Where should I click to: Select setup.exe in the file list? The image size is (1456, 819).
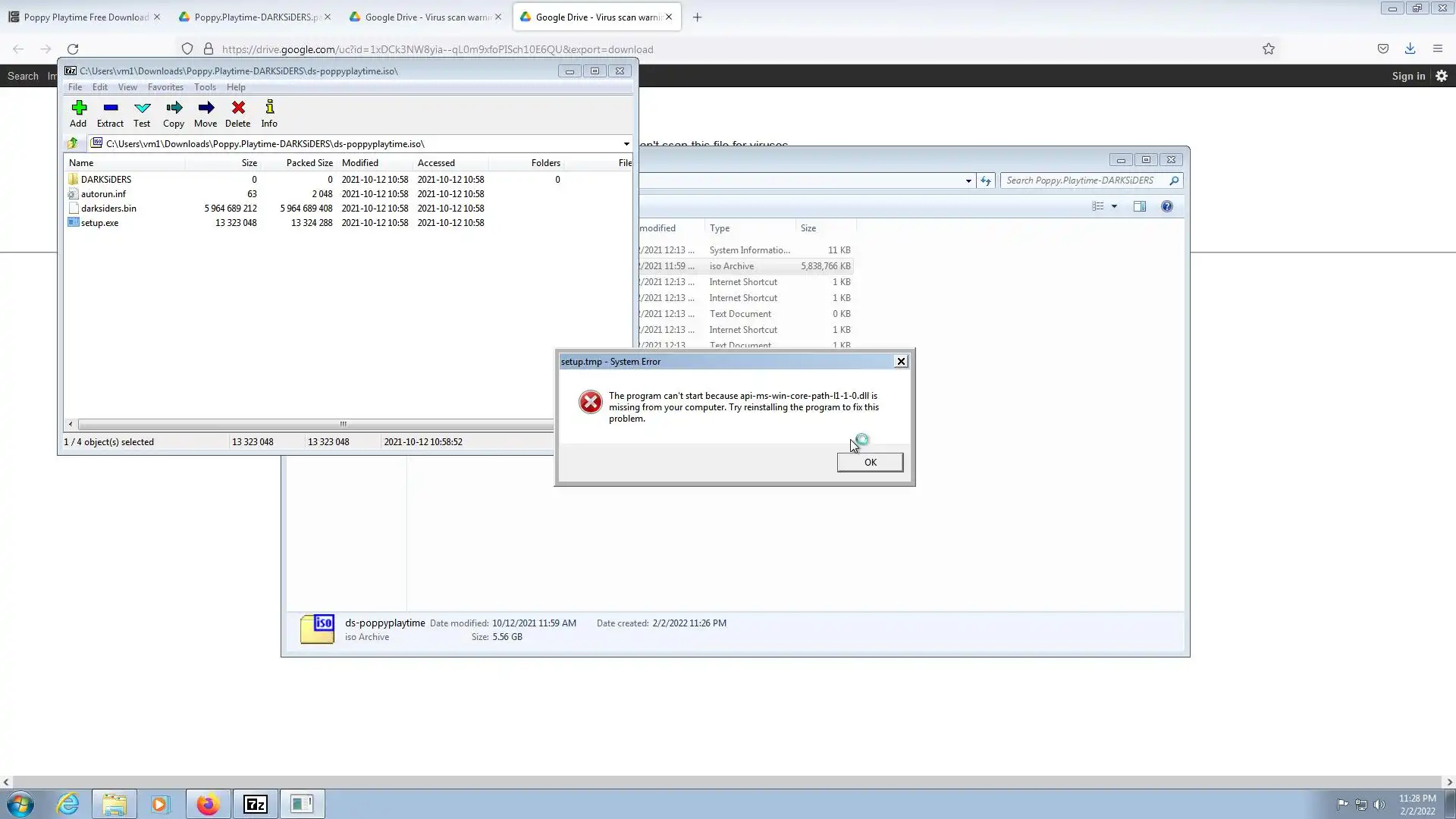coord(99,223)
